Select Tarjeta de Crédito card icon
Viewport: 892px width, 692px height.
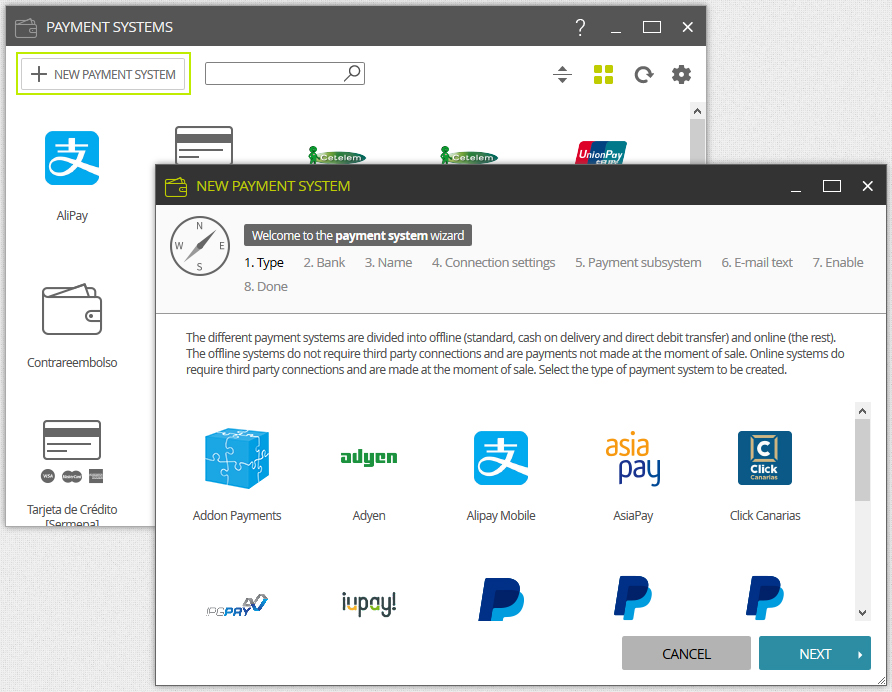(72, 440)
